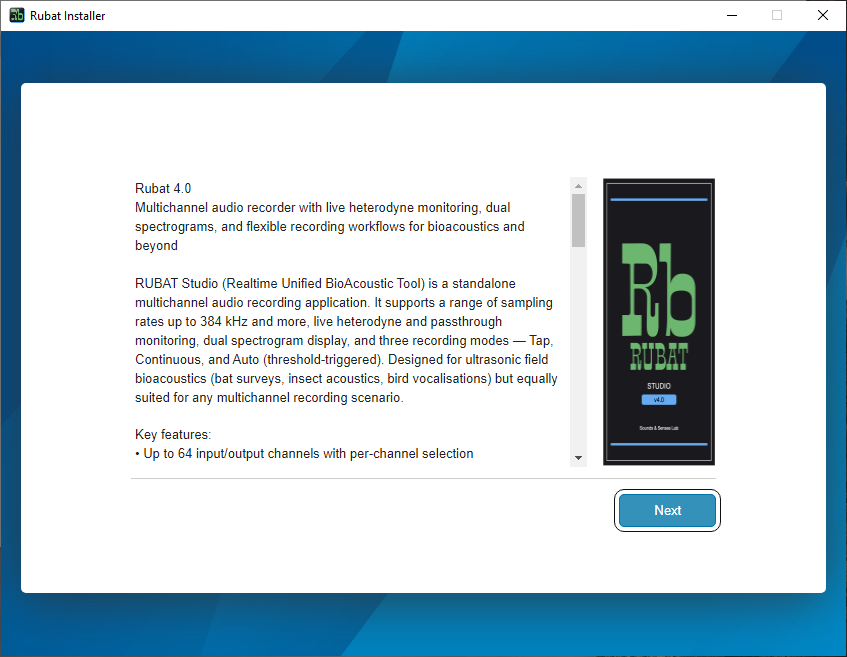
Task: Click the Rubat 4.0 heading
Action: [162, 188]
